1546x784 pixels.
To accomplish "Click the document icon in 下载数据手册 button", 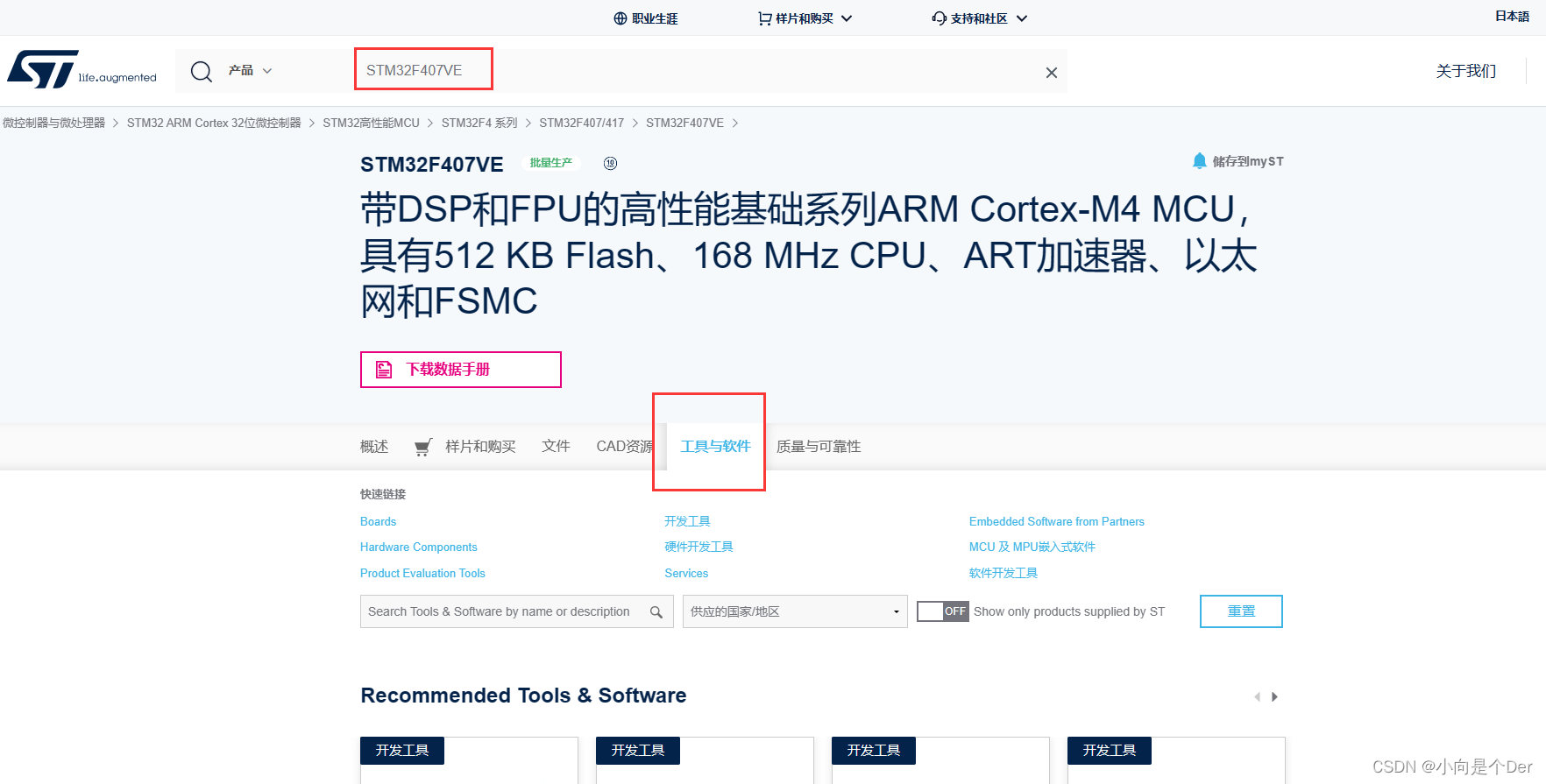I will pos(384,370).
